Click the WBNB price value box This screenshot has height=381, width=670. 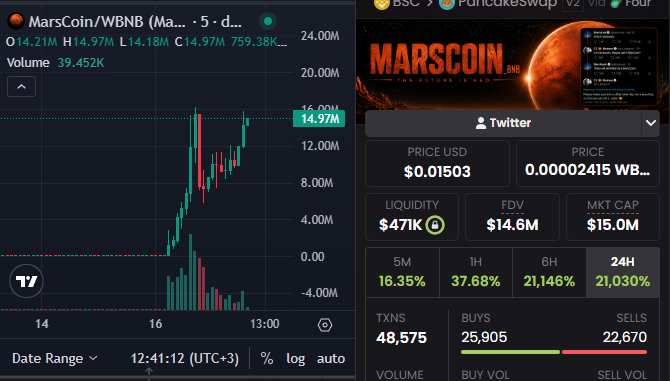(588, 163)
